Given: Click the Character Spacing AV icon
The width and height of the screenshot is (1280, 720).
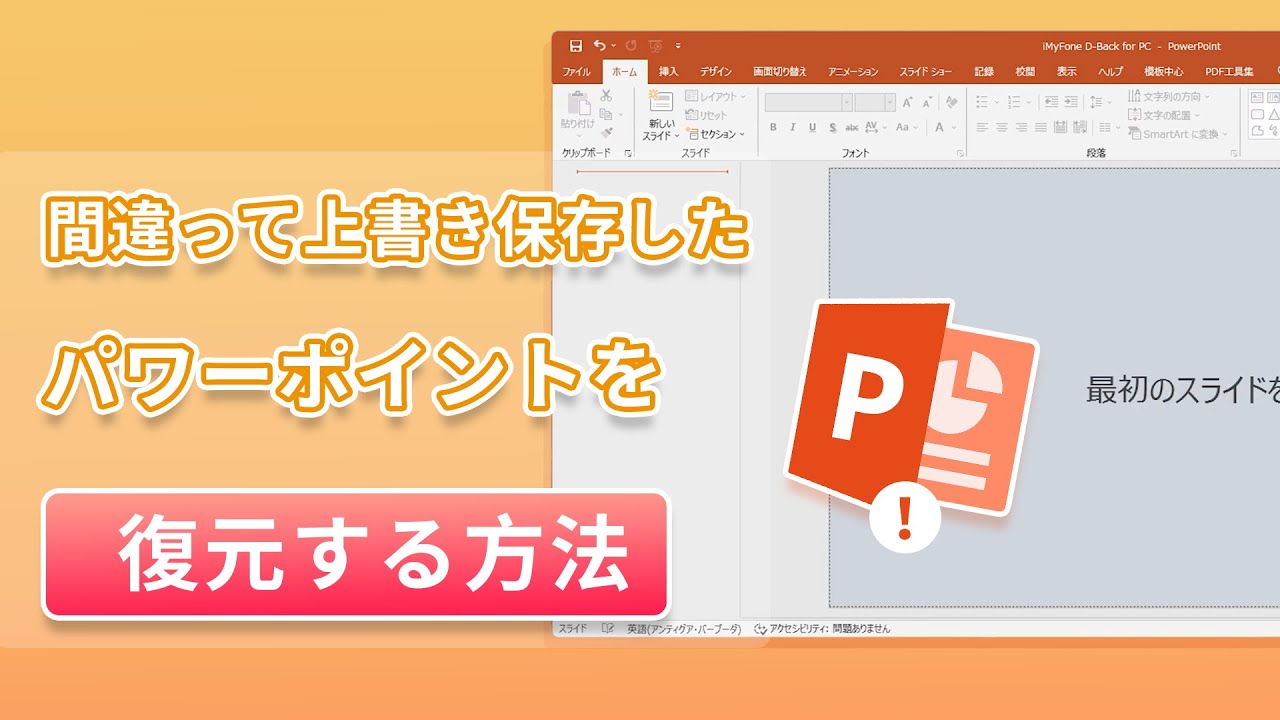Looking at the screenshot, I should (x=872, y=127).
